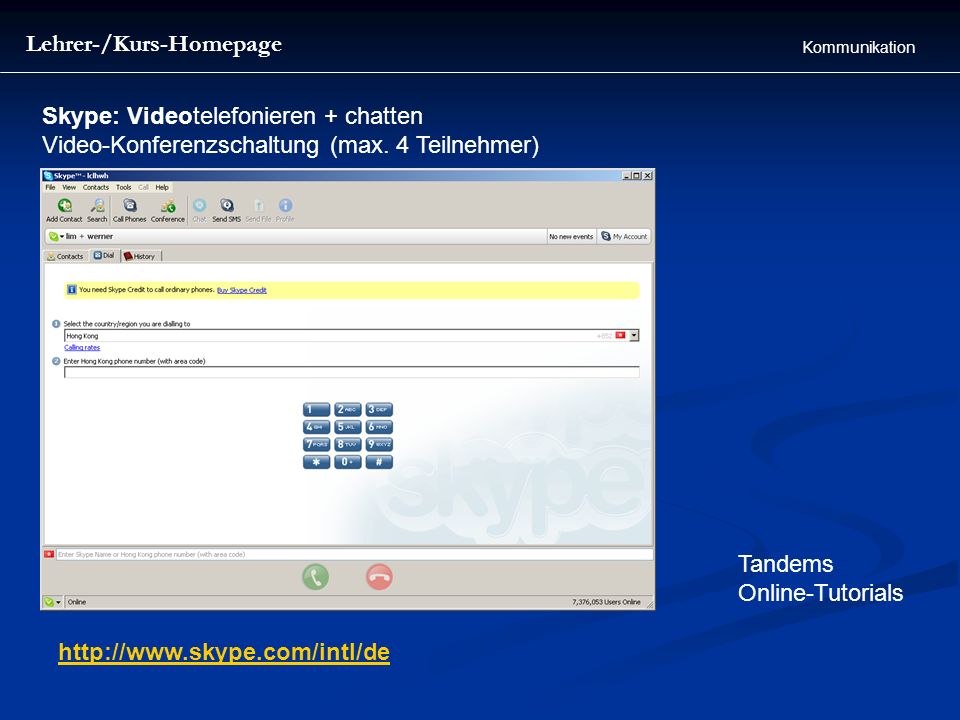
Task: Click dial pad key 5 JKL
Action: [x=347, y=427]
